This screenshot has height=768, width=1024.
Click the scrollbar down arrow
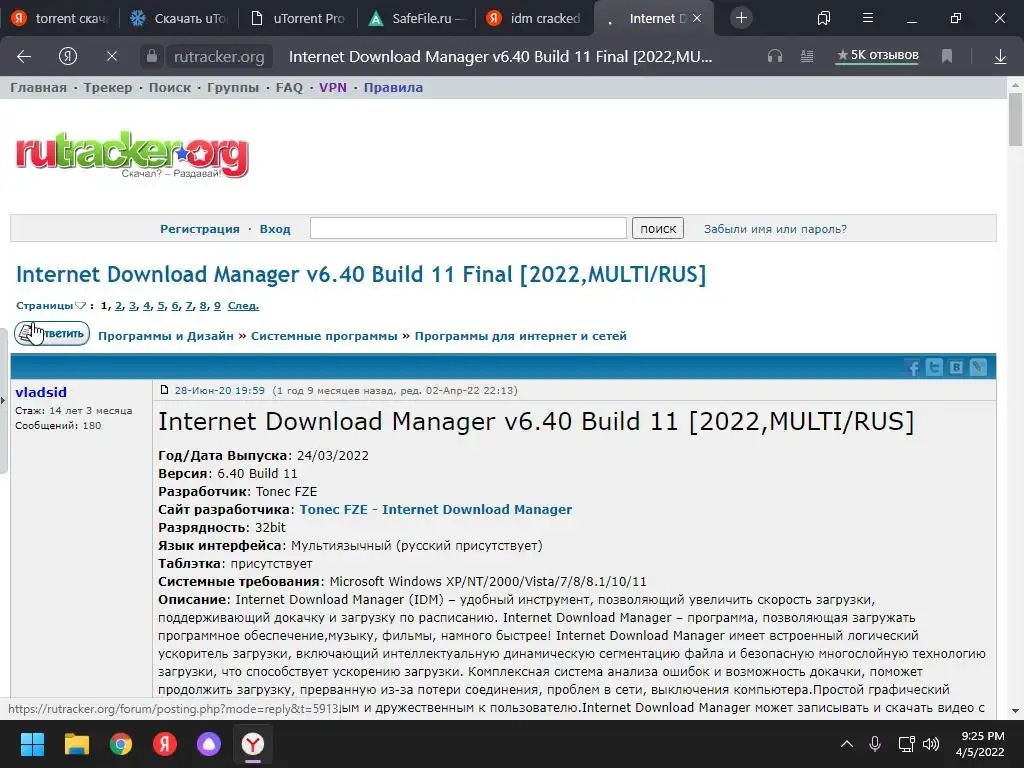coord(1015,711)
